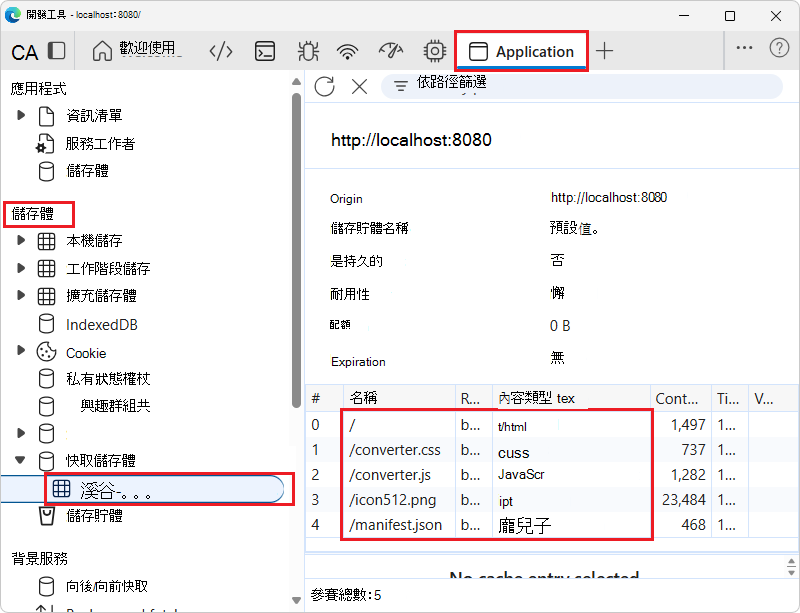Image resolution: width=800 pixels, height=613 pixels.
Task: Open the Debugger panel bug icon
Action: [308, 50]
